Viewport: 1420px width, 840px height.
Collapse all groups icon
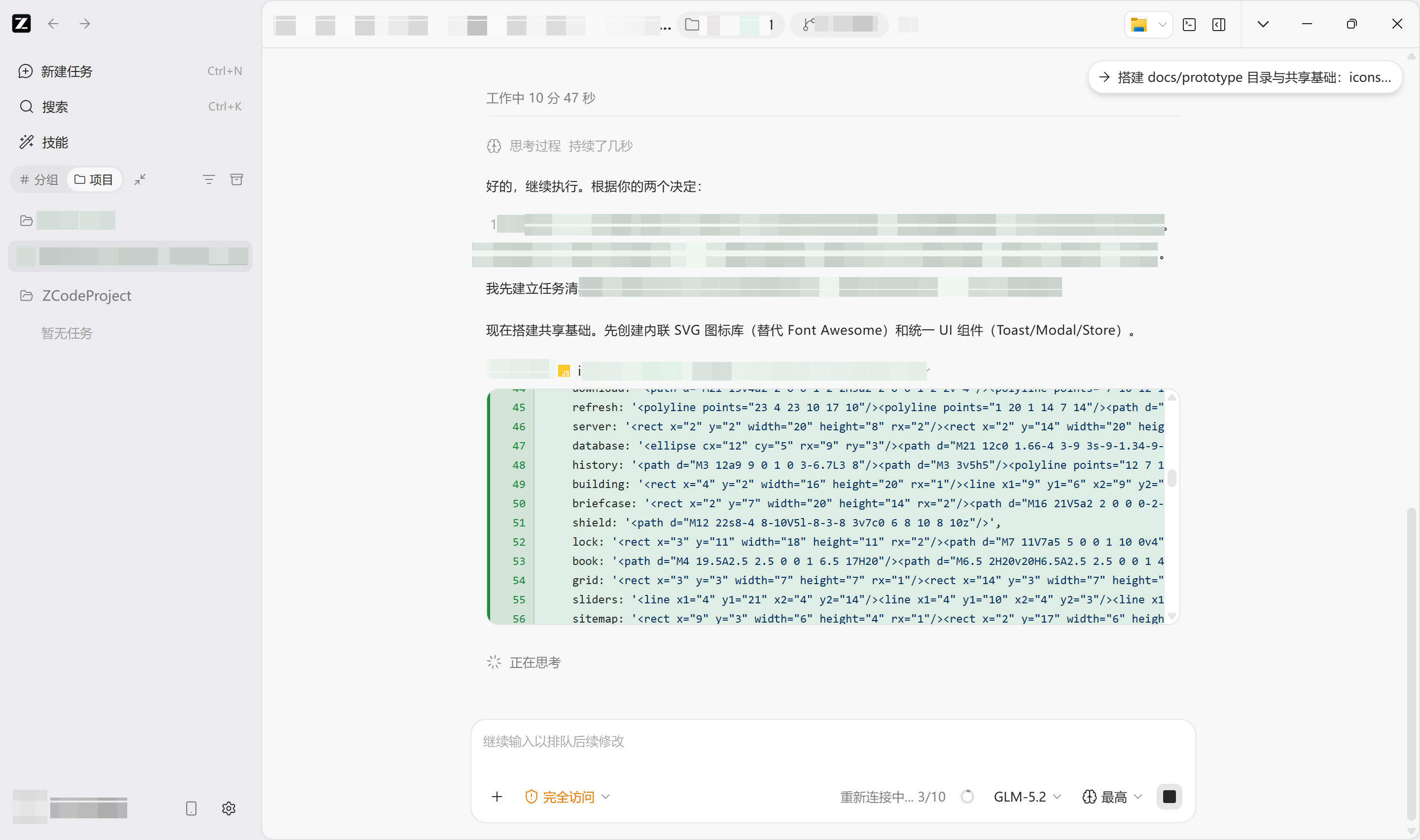click(140, 179)
